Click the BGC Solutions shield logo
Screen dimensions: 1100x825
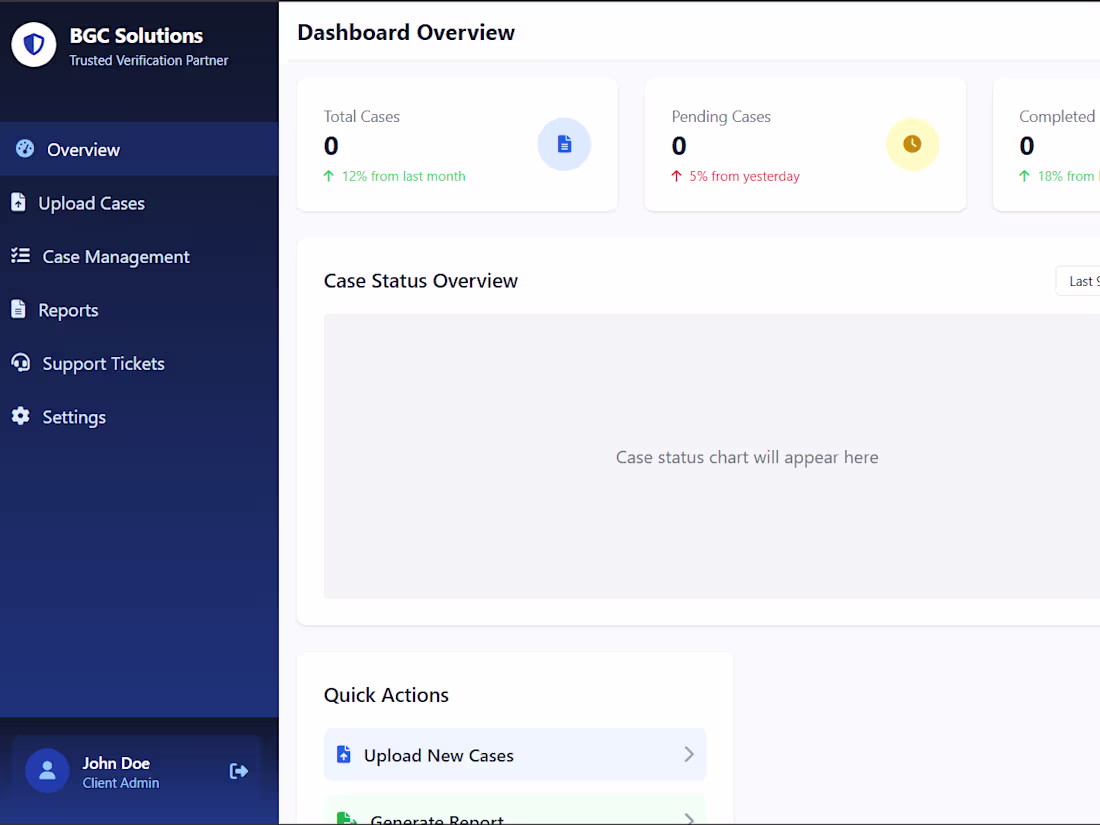(x=33, y=44)
